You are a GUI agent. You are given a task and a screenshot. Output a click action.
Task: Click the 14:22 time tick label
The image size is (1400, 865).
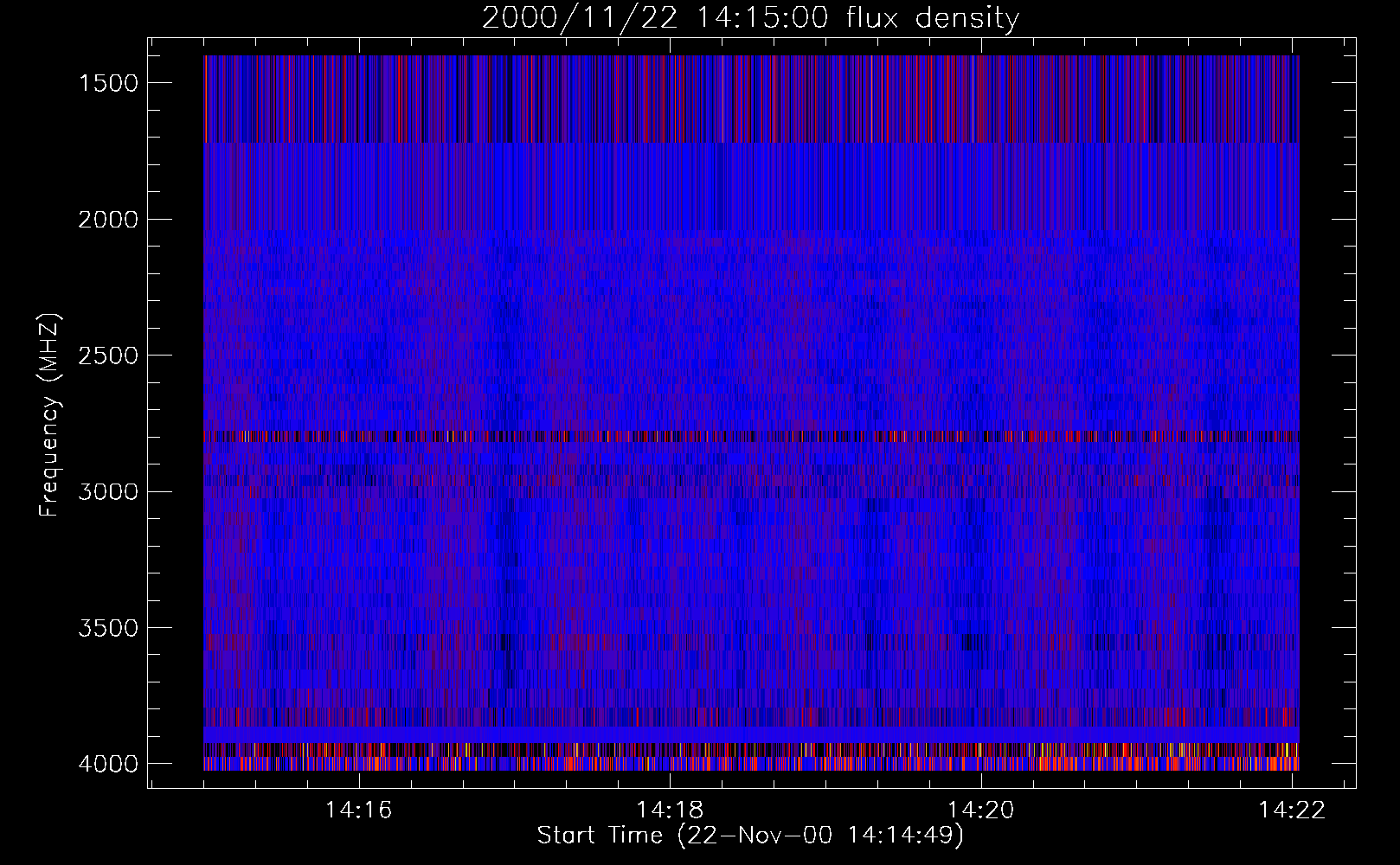tap(1292, 811)
